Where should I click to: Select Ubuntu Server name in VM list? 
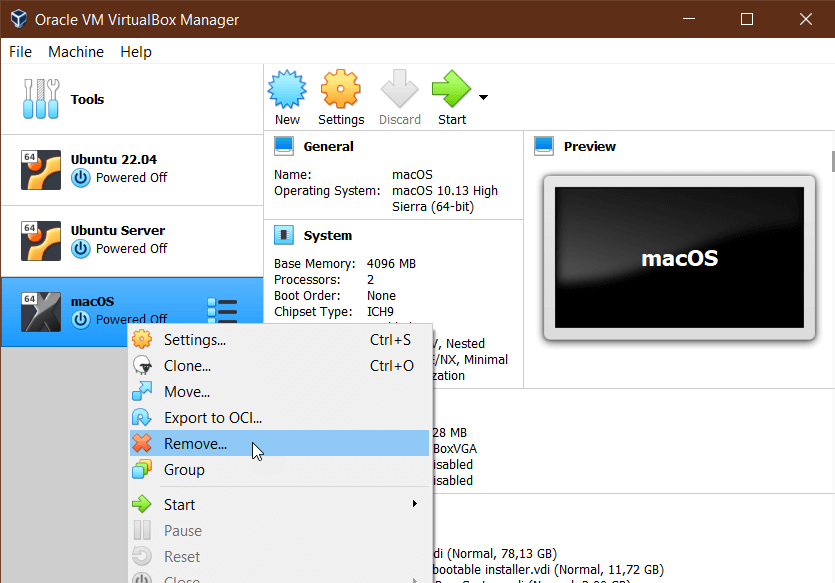click(x=118, y=231)
